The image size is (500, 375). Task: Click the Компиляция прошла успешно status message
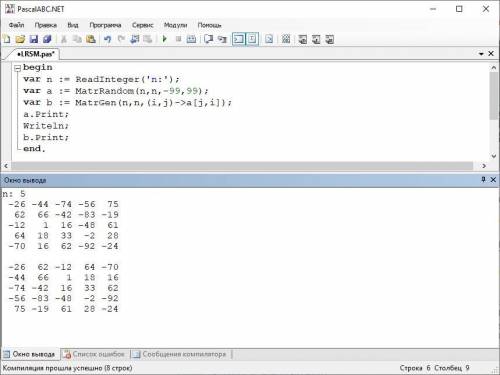click(x=67, y=368)
